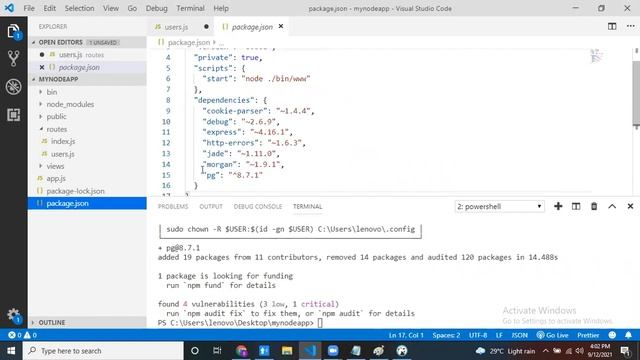The height and width of the screenshot is (360, 640).
Task: Open the errors and warnings status indicator
Action: point(22,335)
